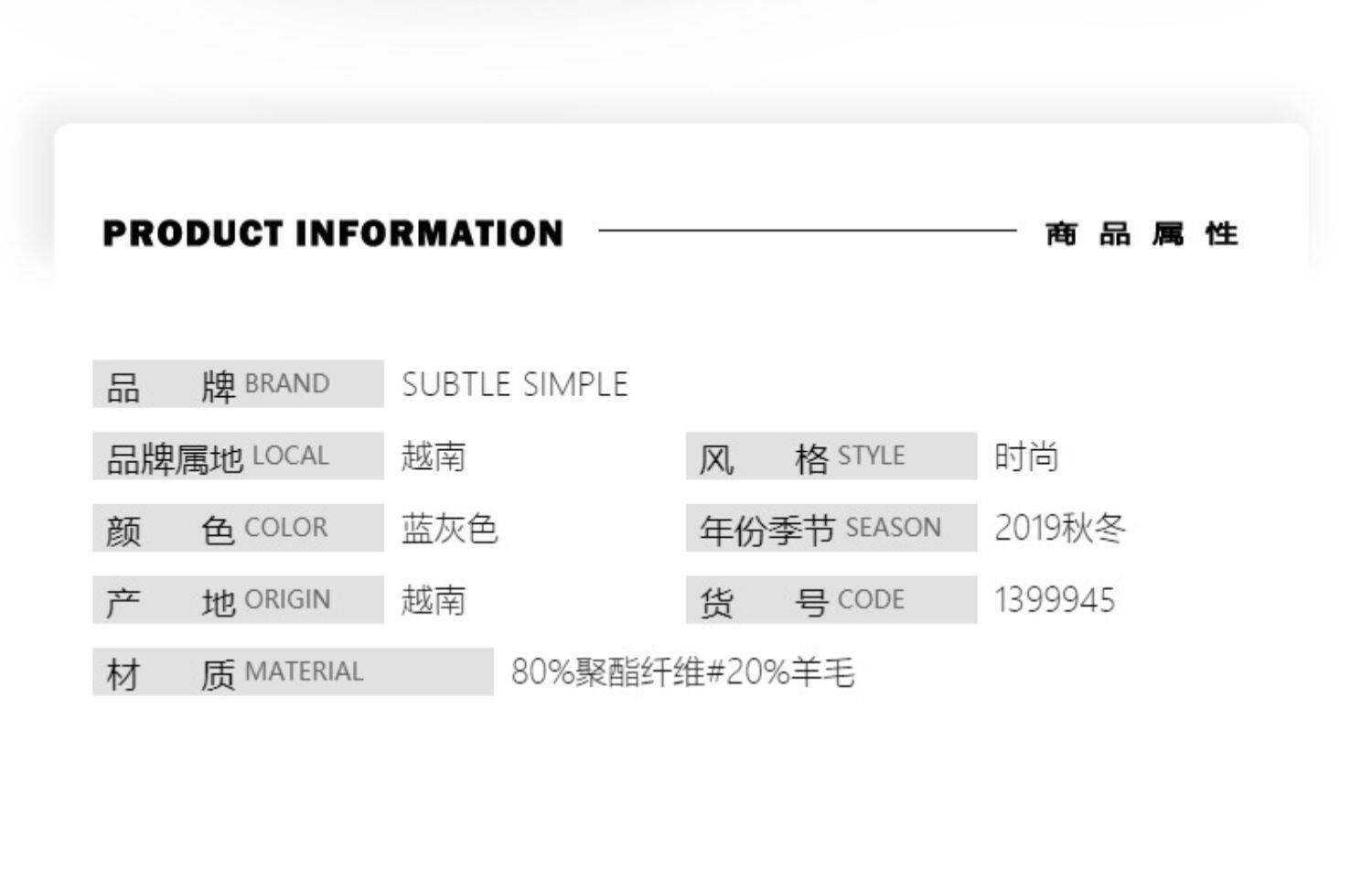The width and height of the screenshot is (1372, 891).
Task: Select the 品牌 BRAND label cell
Action: (238, 384)
